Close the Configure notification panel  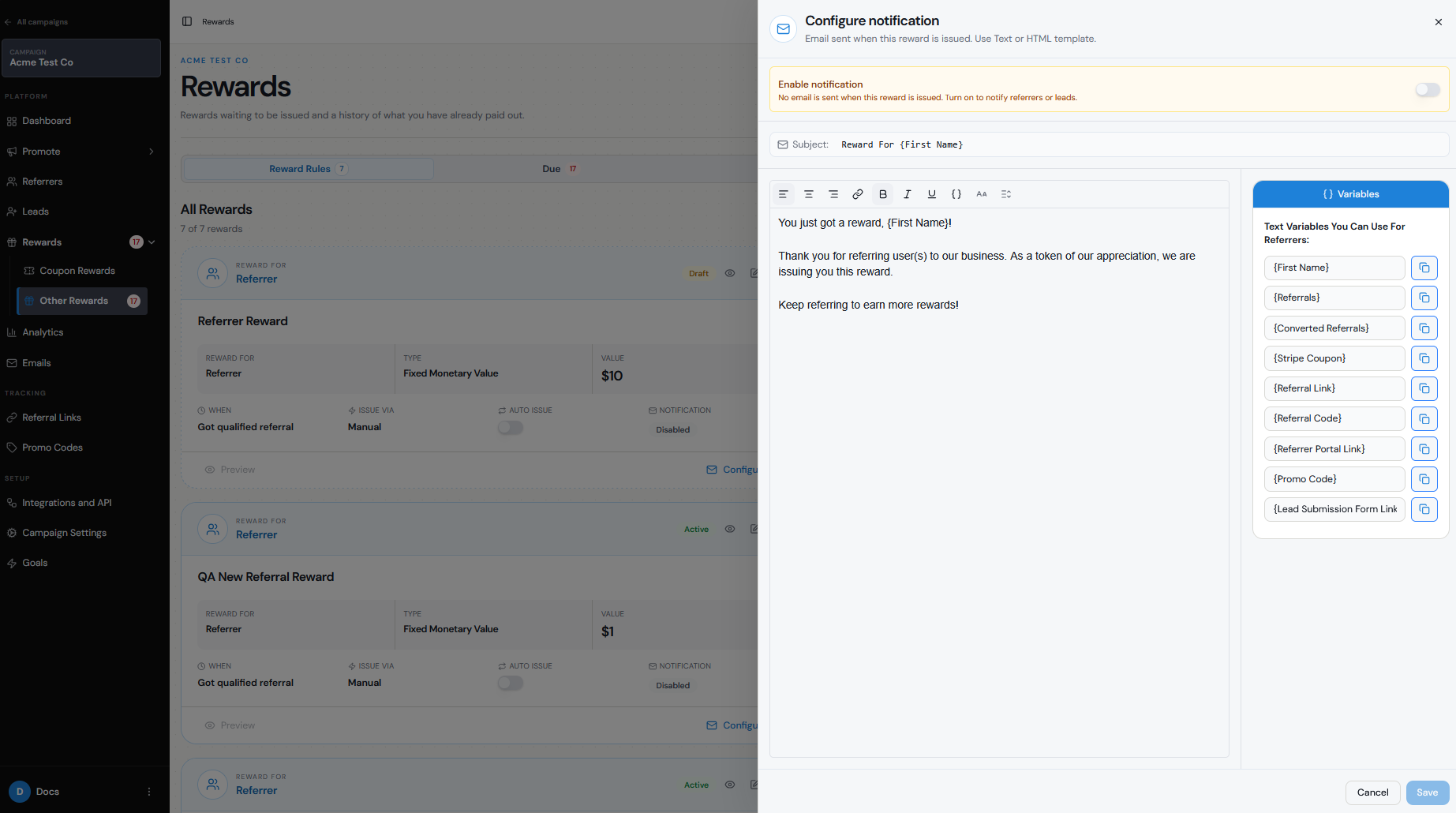(1438, 22)
